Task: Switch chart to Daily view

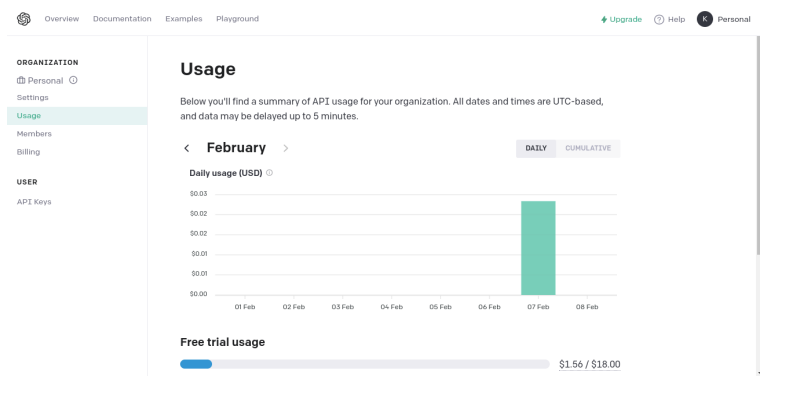Action: pyautogui.click(x=536, y=148)
